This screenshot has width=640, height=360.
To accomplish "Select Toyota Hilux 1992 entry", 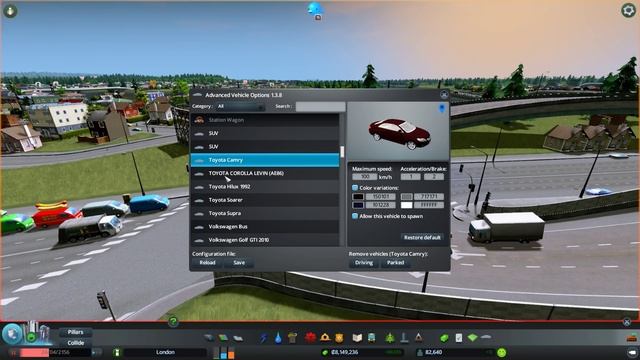I will click(264, 187).
